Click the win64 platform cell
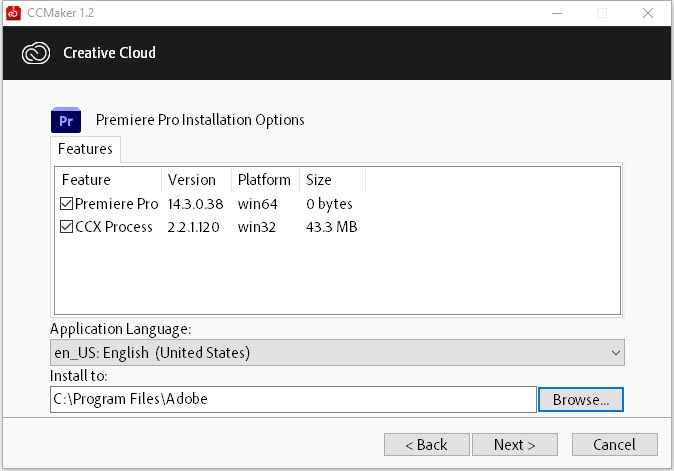 [x=257, y=204]
